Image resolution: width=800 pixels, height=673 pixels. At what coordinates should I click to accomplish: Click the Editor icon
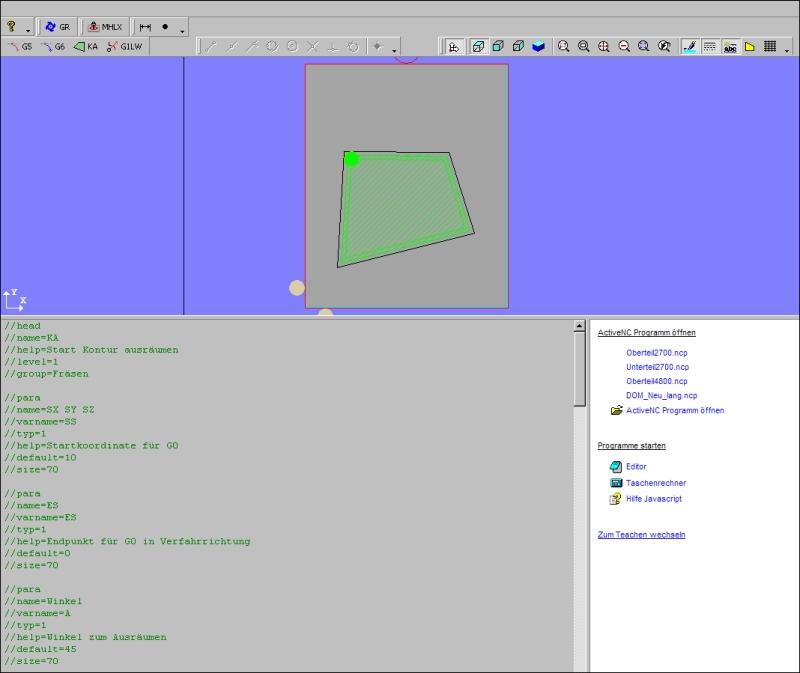(616, 466)
